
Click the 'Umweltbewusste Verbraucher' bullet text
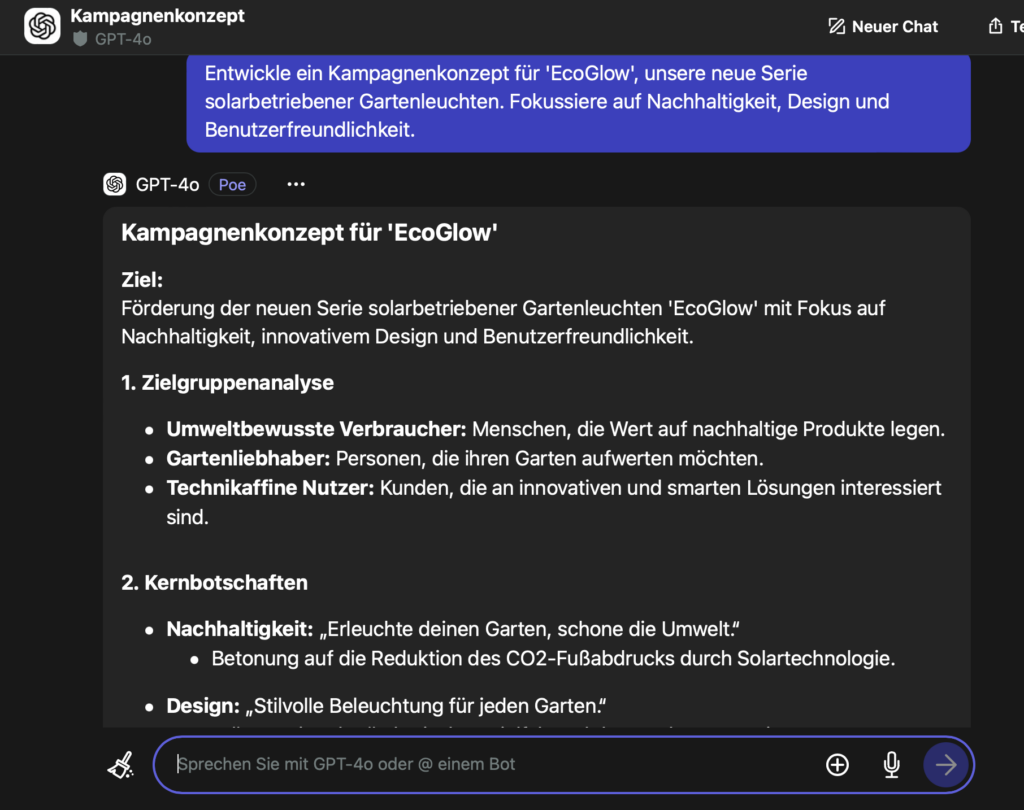coord(316,430)
